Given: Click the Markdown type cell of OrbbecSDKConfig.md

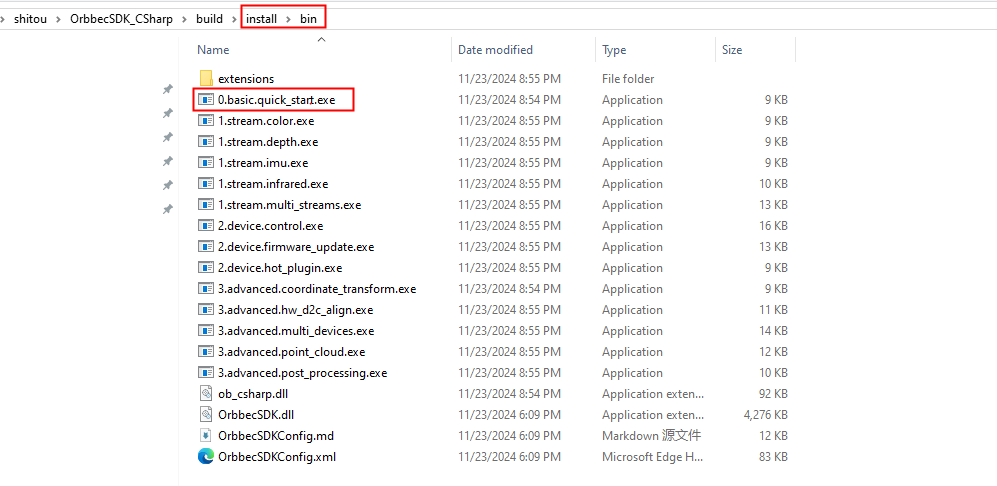Looking at the screenshot, I should tap(651, 435).
